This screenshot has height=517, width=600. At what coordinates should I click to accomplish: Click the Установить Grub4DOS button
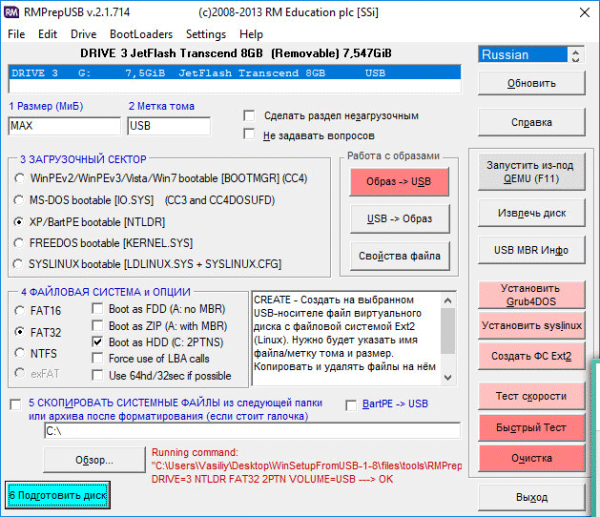tap(532, 295)
